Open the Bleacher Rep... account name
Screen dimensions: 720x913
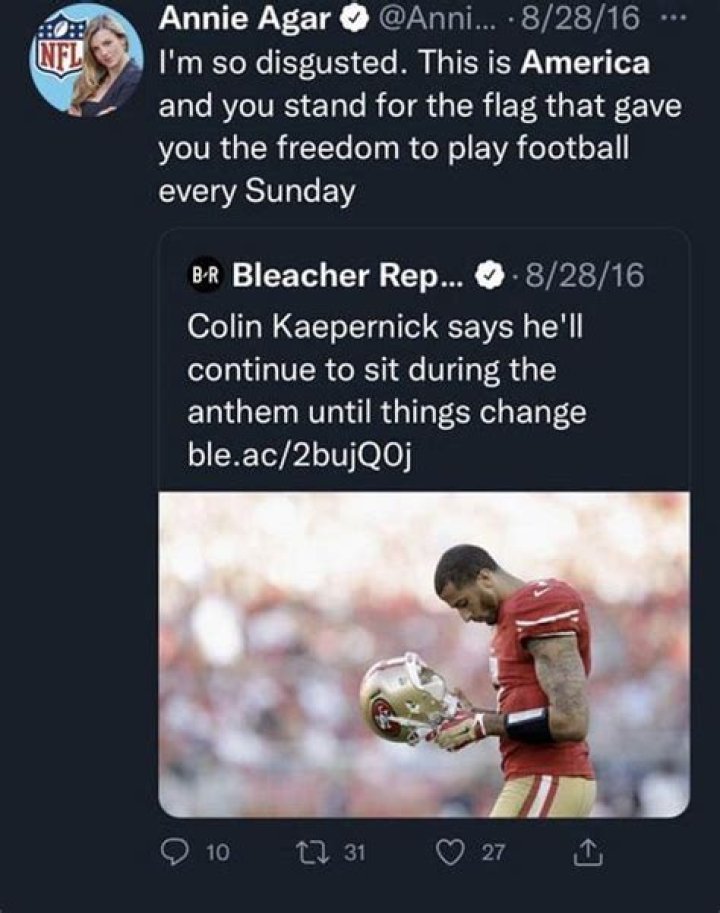(x=348, y=275)
